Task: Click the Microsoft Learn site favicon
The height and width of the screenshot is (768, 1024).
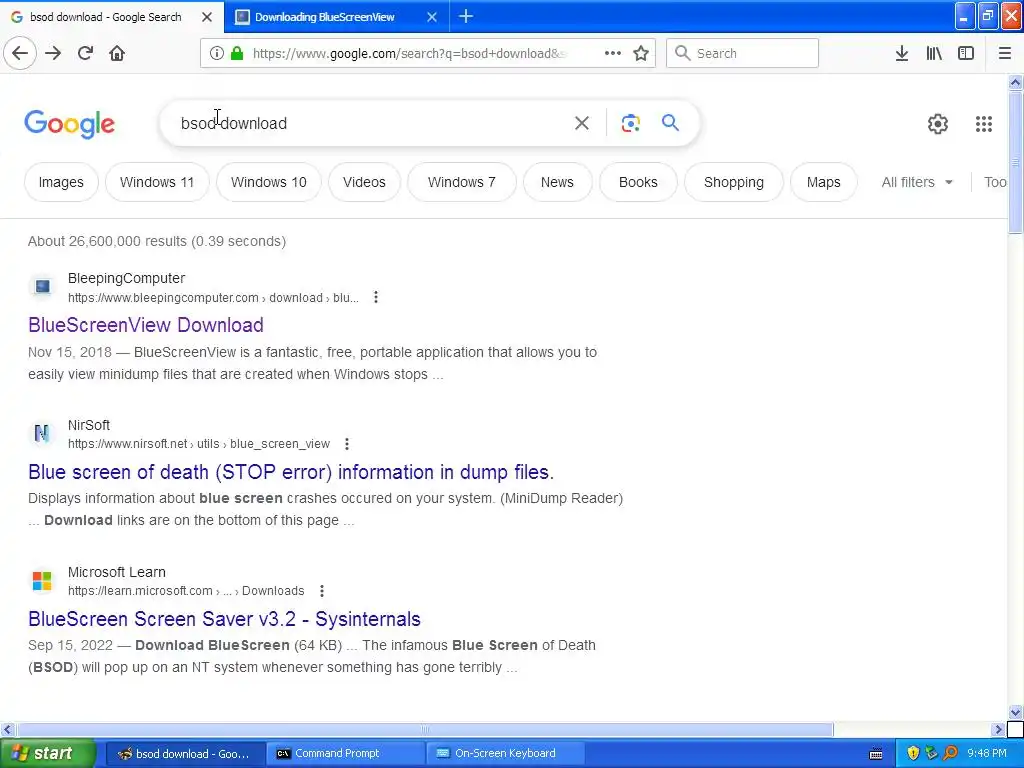Action: (x=42, y=580)
